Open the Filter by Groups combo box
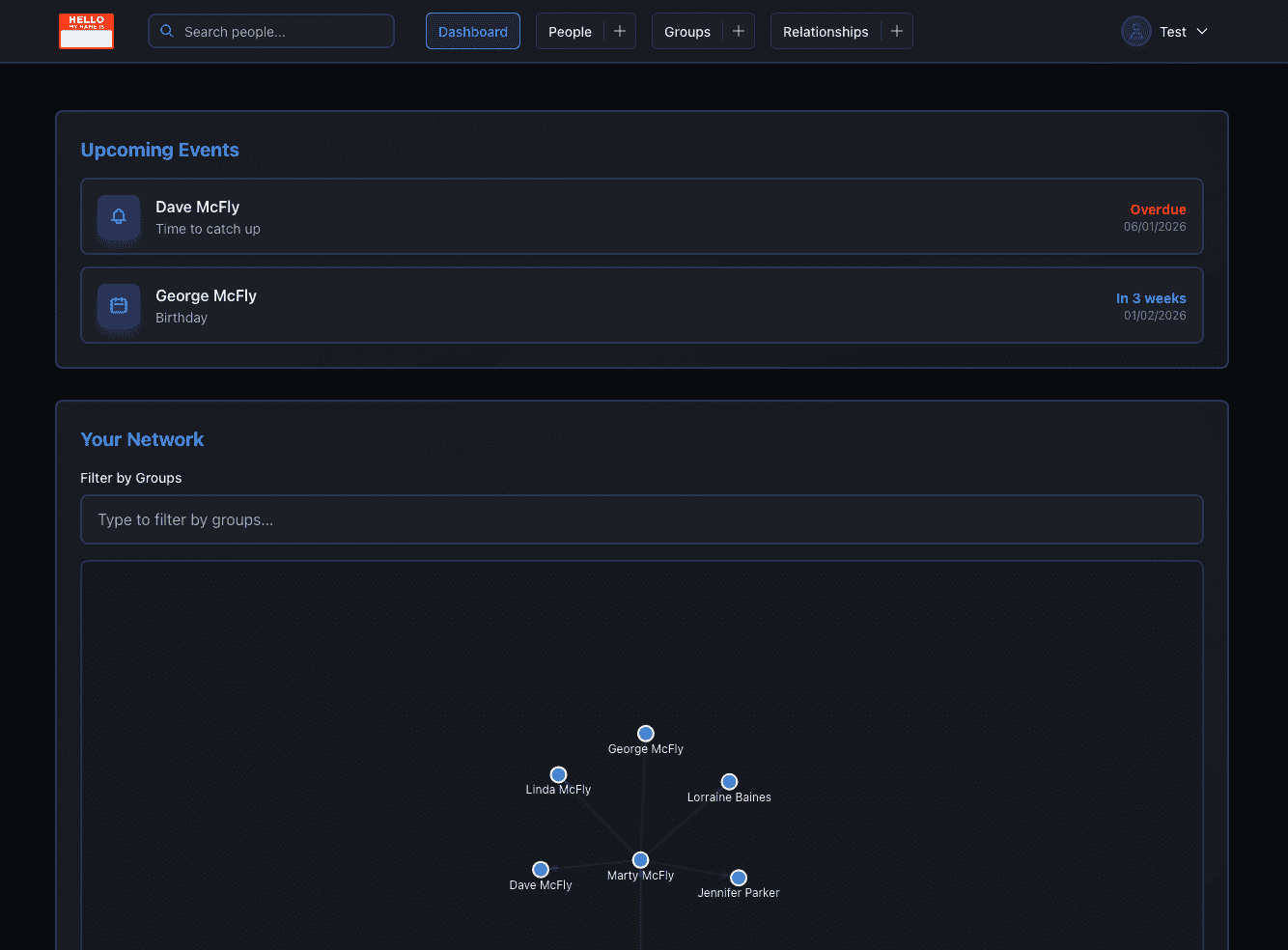The image size is (1288, 950). [641, 519]
